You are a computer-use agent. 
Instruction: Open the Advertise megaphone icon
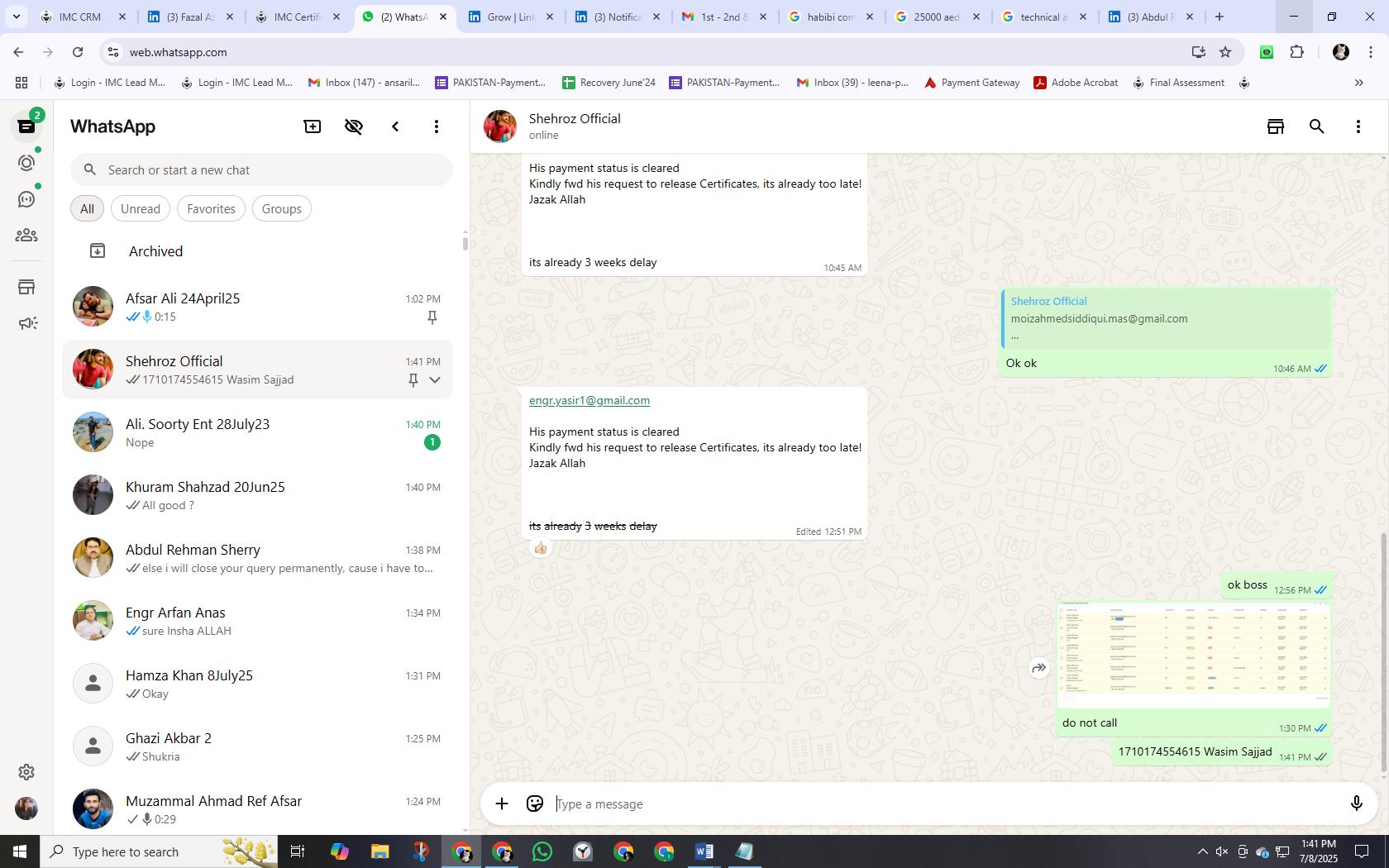27,323
